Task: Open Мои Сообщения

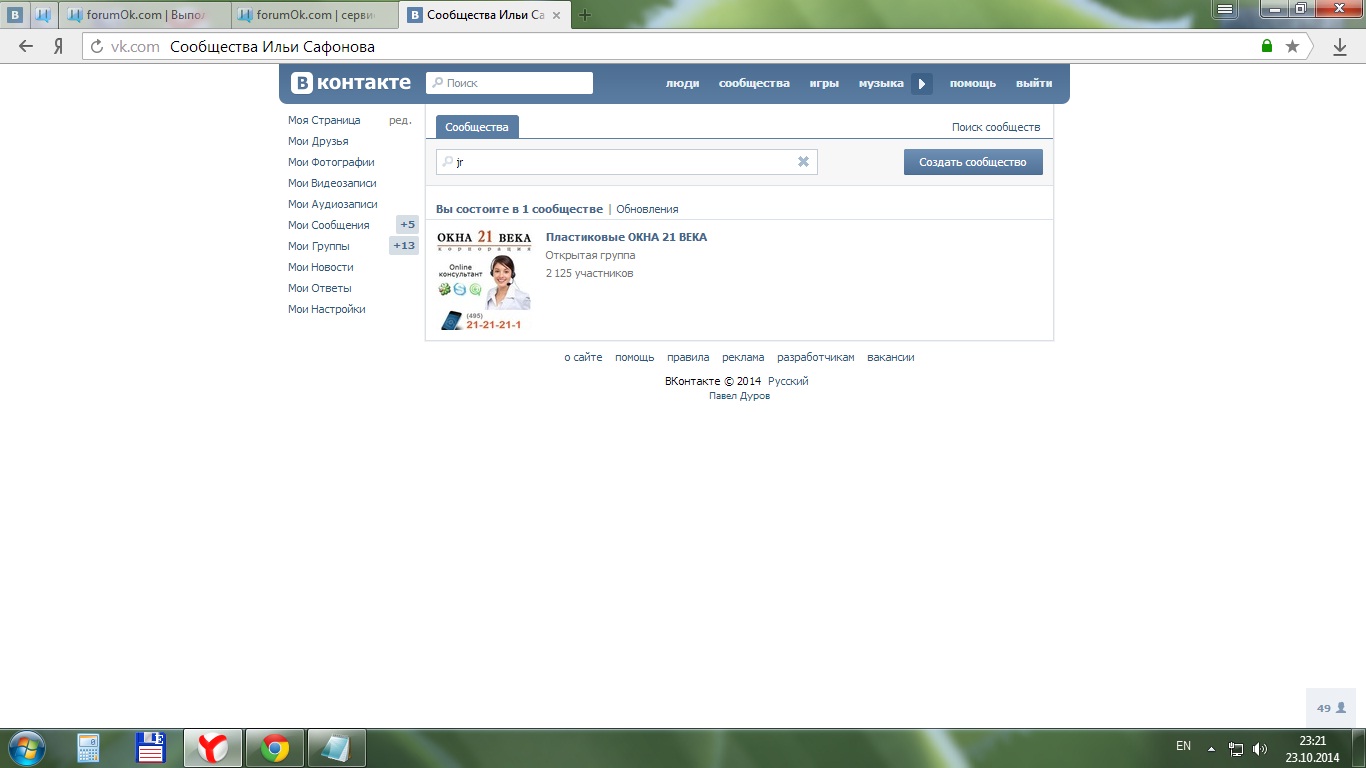Action: [329, 225]
